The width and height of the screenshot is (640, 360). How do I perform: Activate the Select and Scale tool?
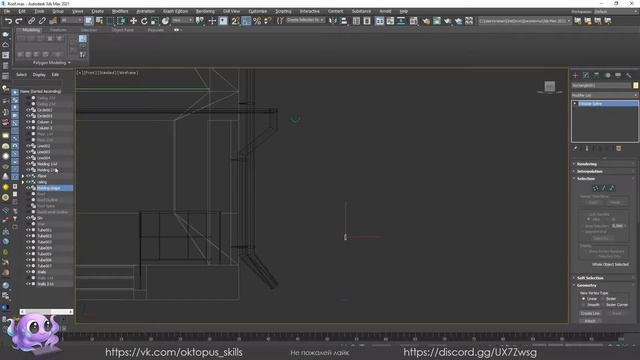[x=155, y=21]
